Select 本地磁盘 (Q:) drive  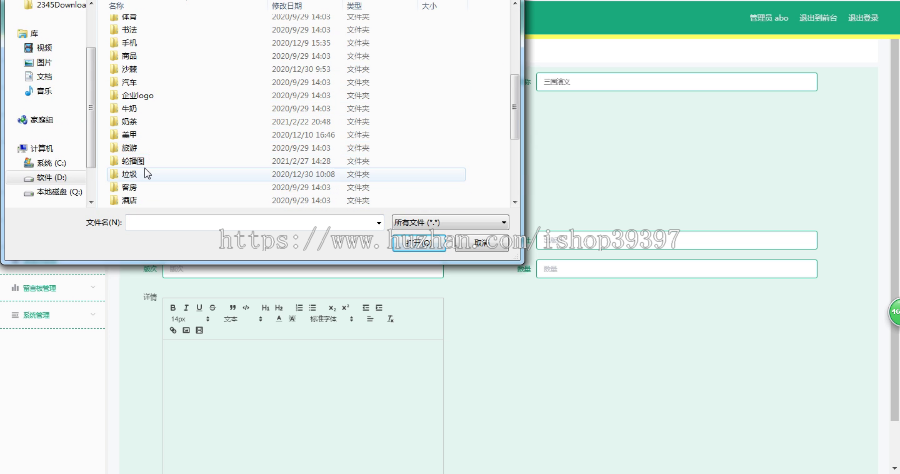pyautogui.click(x=53, y=192)
